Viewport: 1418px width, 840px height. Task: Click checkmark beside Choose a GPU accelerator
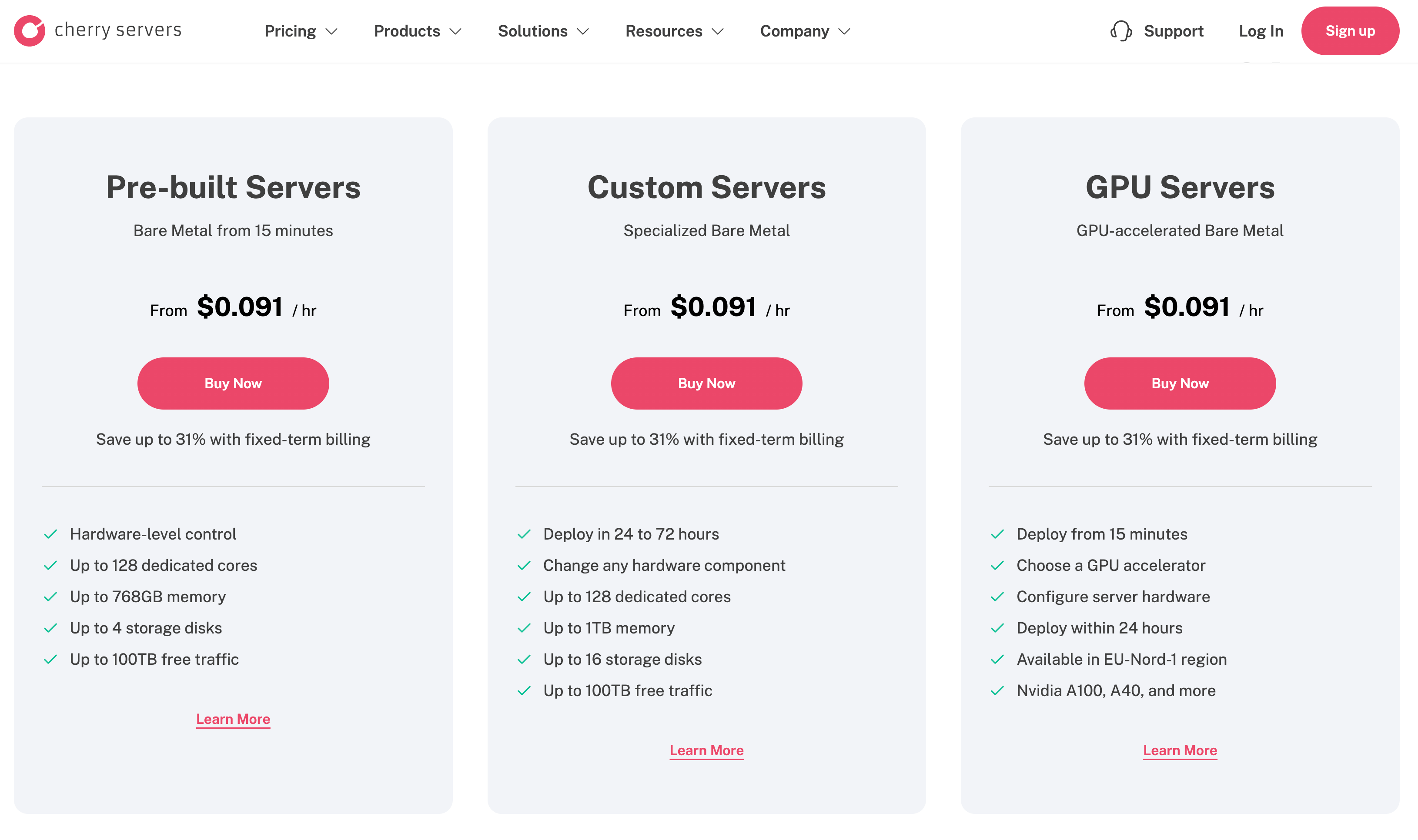point(997,565)
